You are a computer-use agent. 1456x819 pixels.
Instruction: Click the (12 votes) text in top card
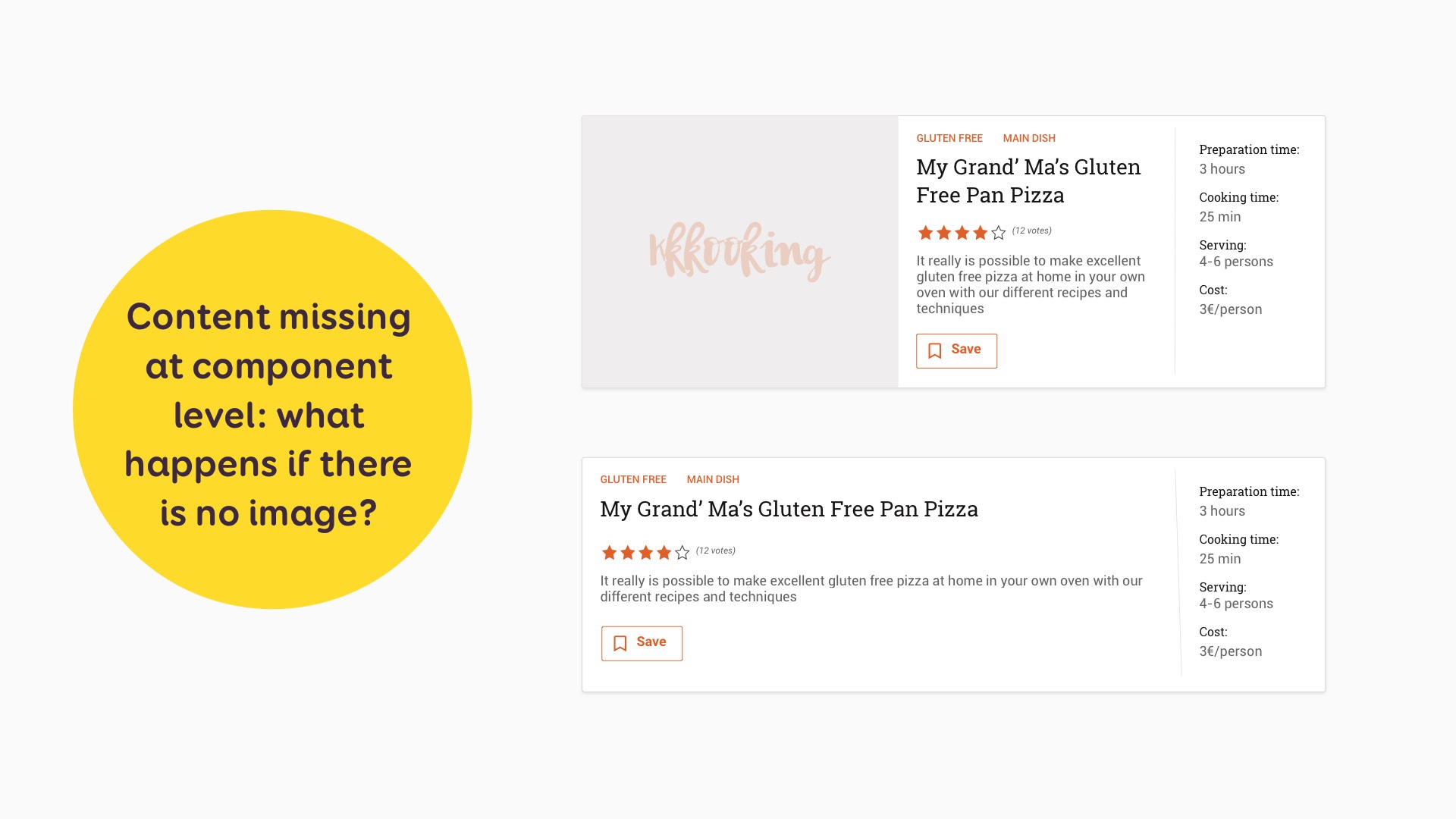(x=1031, y=231)
